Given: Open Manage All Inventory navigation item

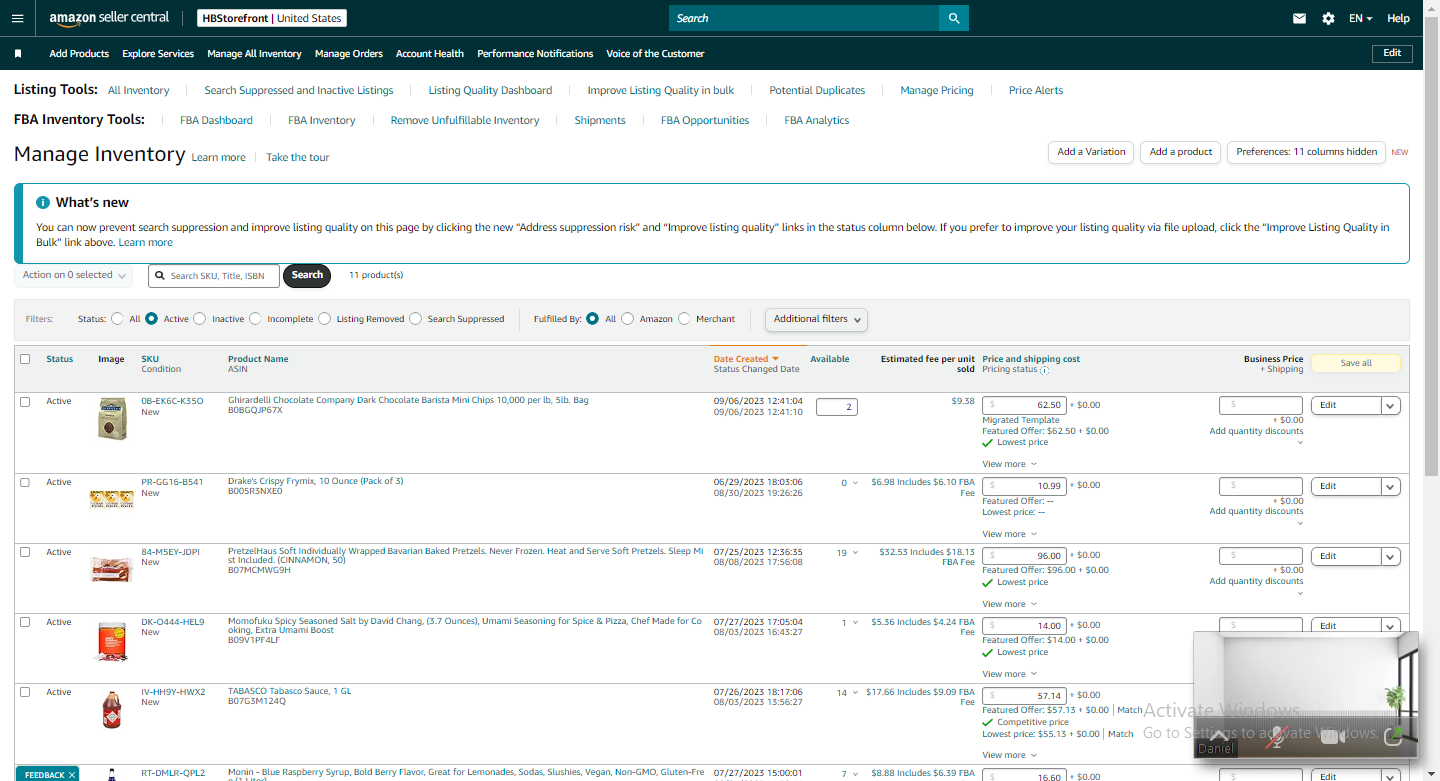Looking at the screenshot, I should click(x=254, y=54).
